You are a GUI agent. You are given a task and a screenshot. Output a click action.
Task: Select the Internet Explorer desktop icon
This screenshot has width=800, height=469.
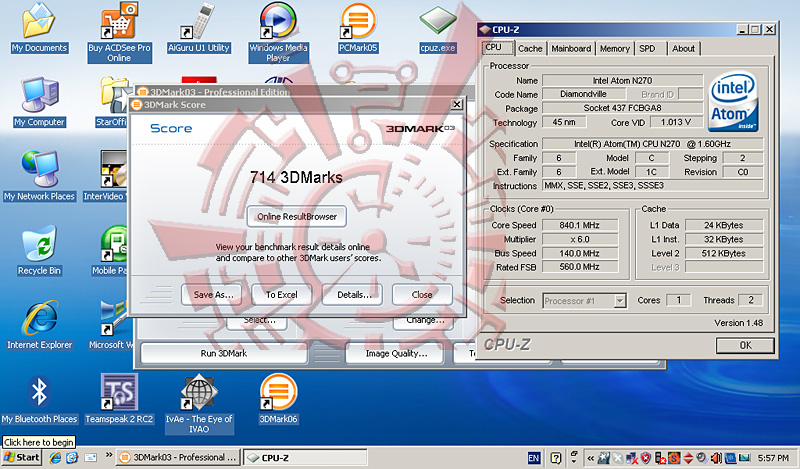(39, 325)
